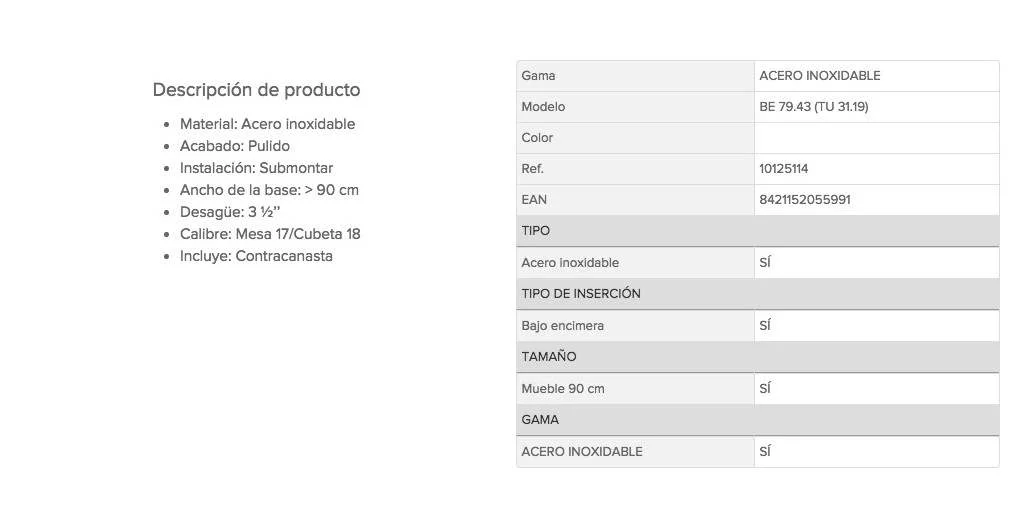Click the Bajo encimera row label
The height and width of the screenshot is (527, 1032).
[562, 326]
